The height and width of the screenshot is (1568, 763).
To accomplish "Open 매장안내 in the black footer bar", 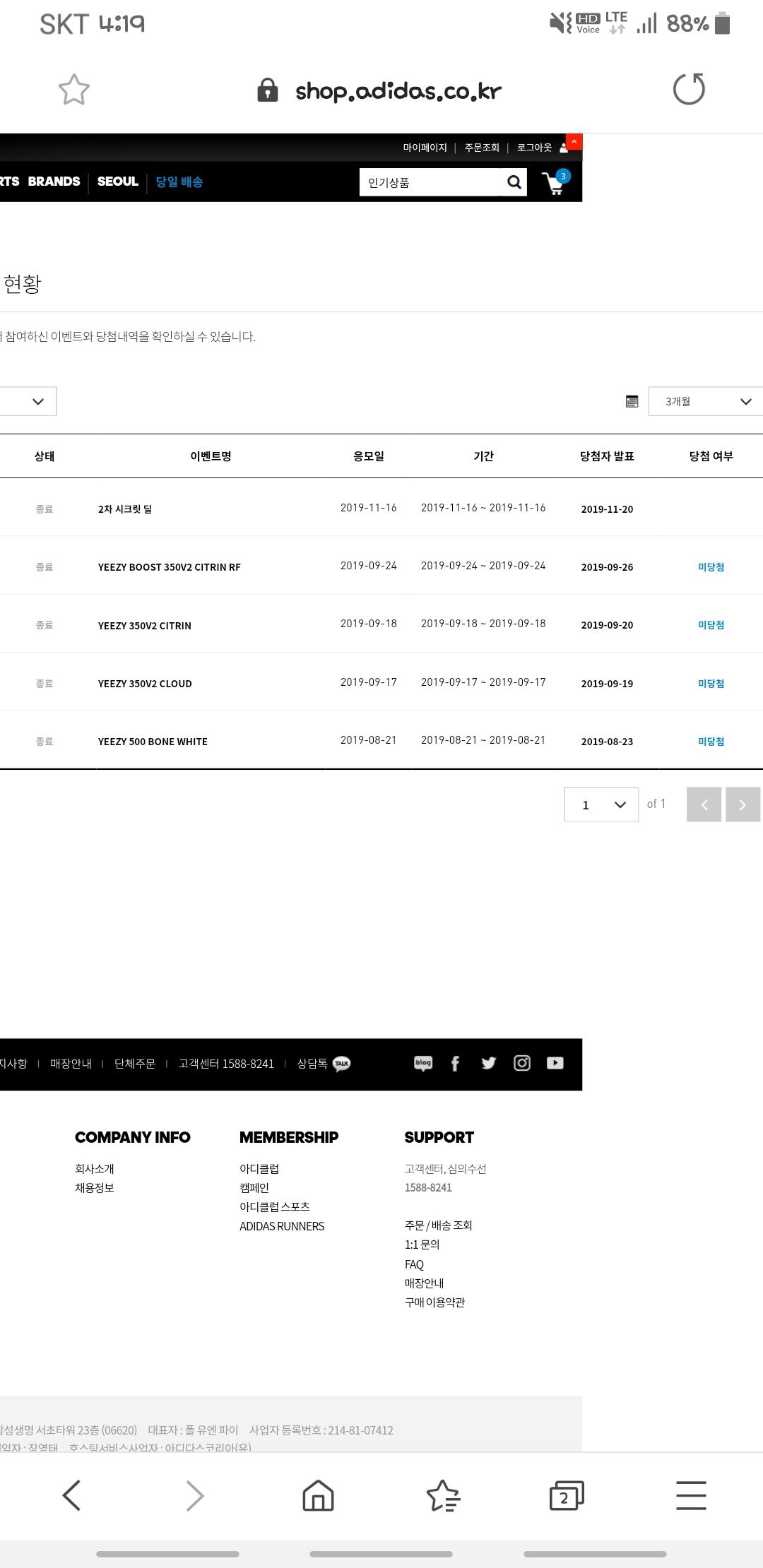I will [71, 1064].
